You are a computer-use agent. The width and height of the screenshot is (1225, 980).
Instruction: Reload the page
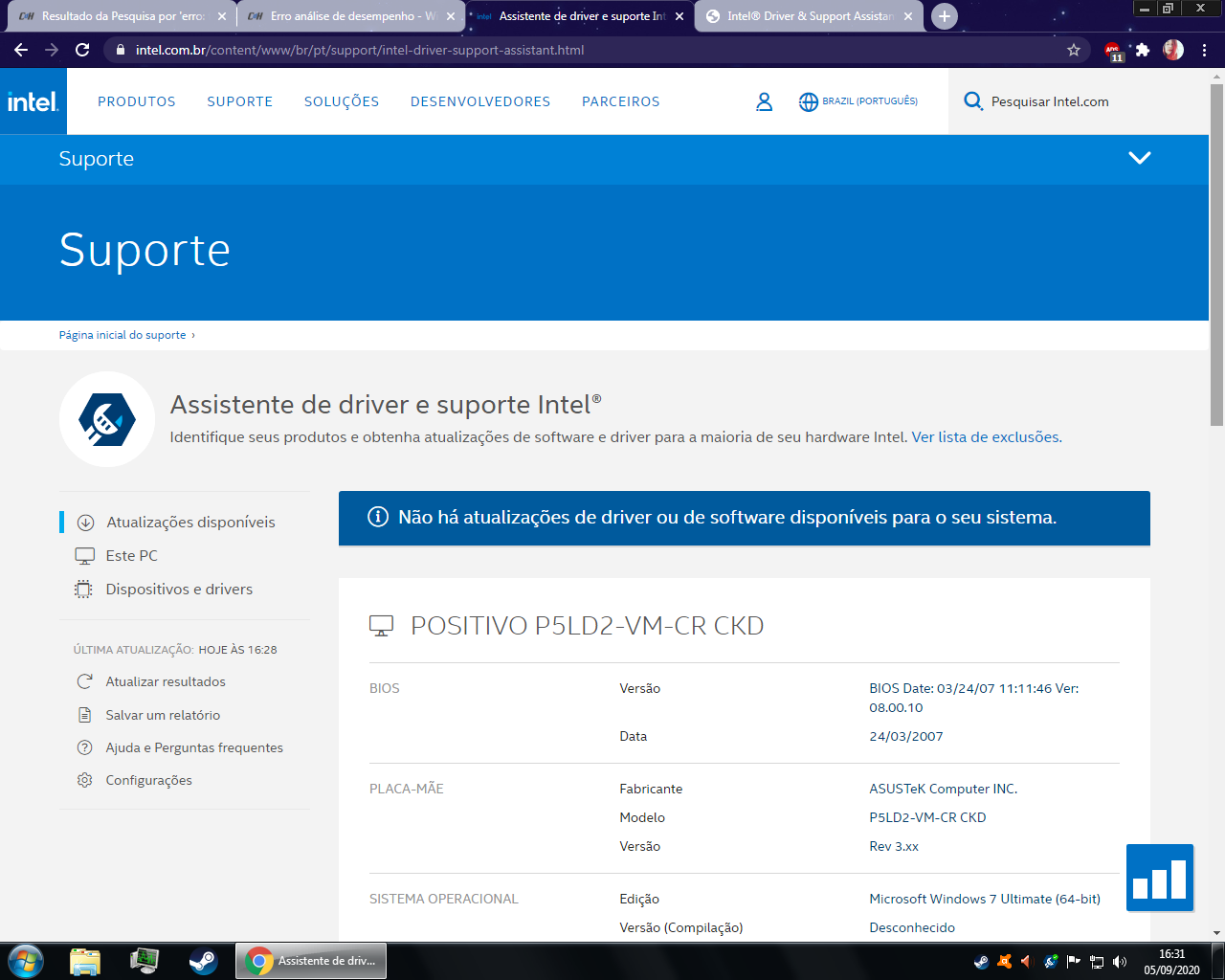pos(82,50)
